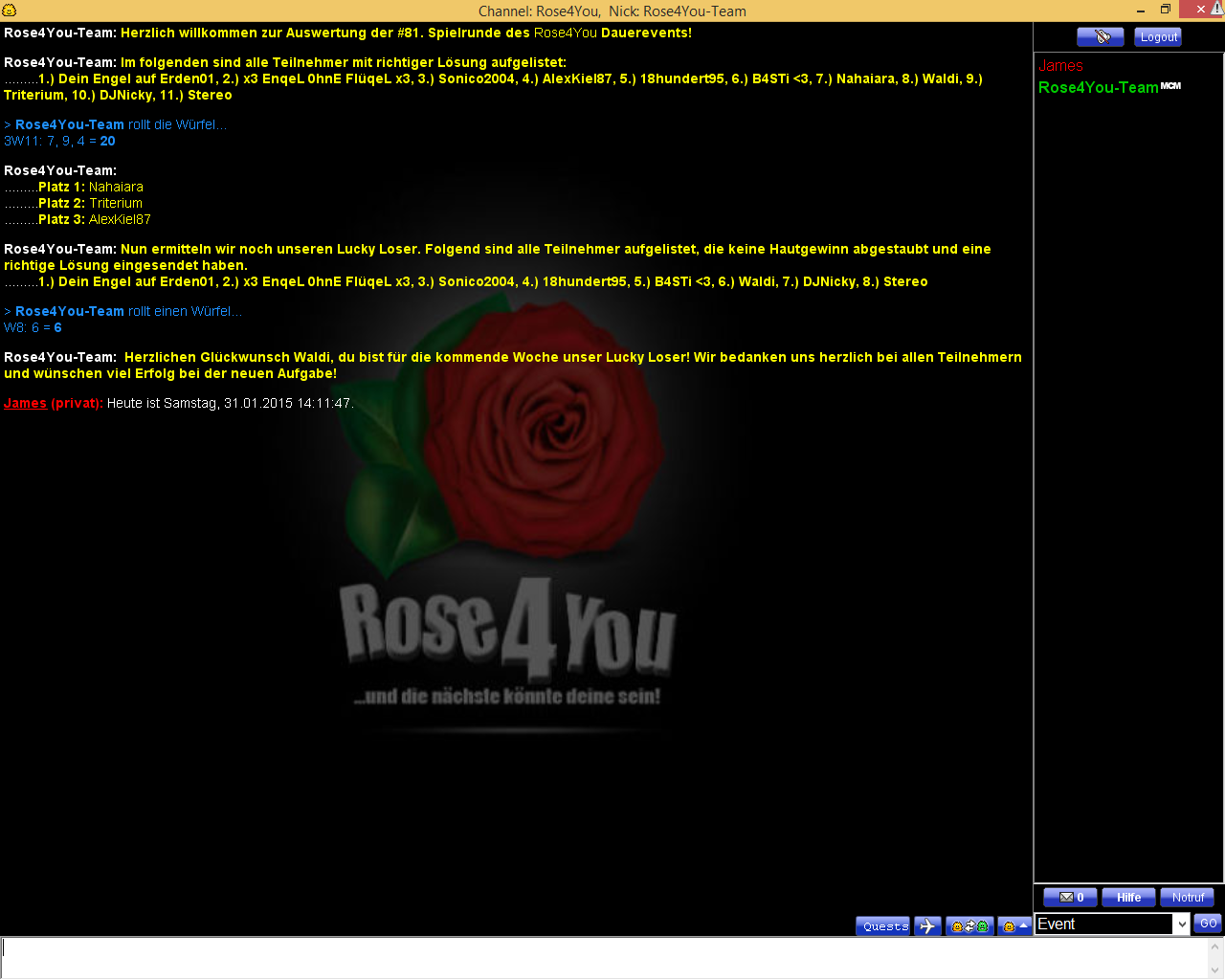1225x980 pixels.
Task: Select James in the user list
Action: click(1060, 66)
